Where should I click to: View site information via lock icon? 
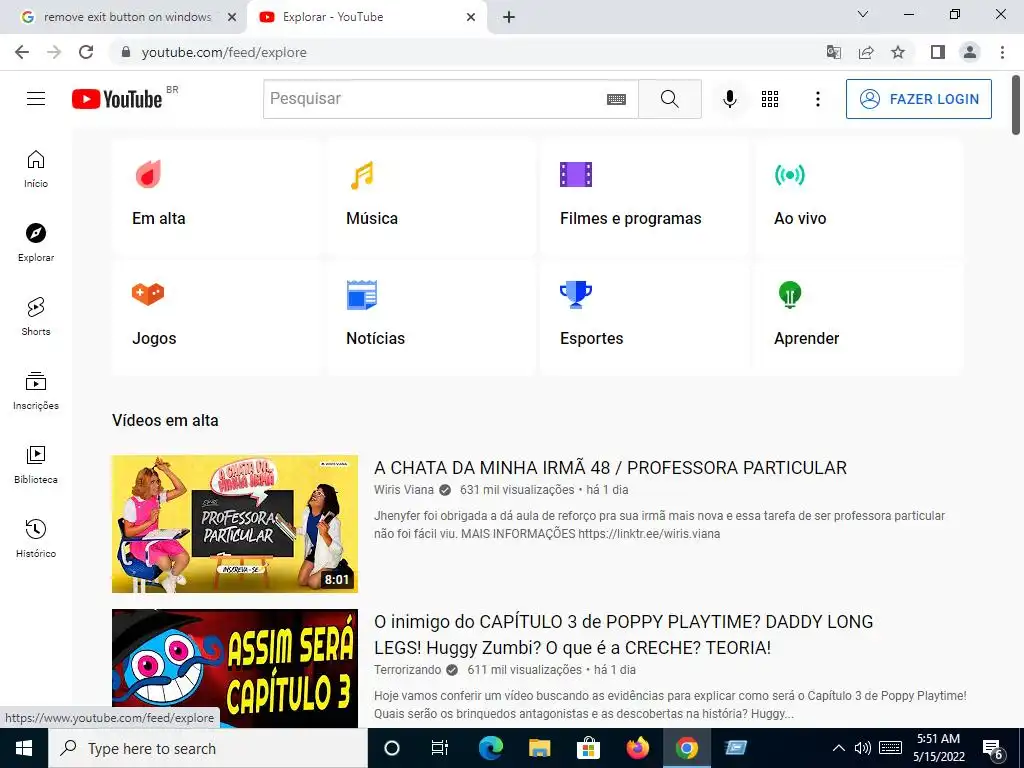(x=126, y=52)
